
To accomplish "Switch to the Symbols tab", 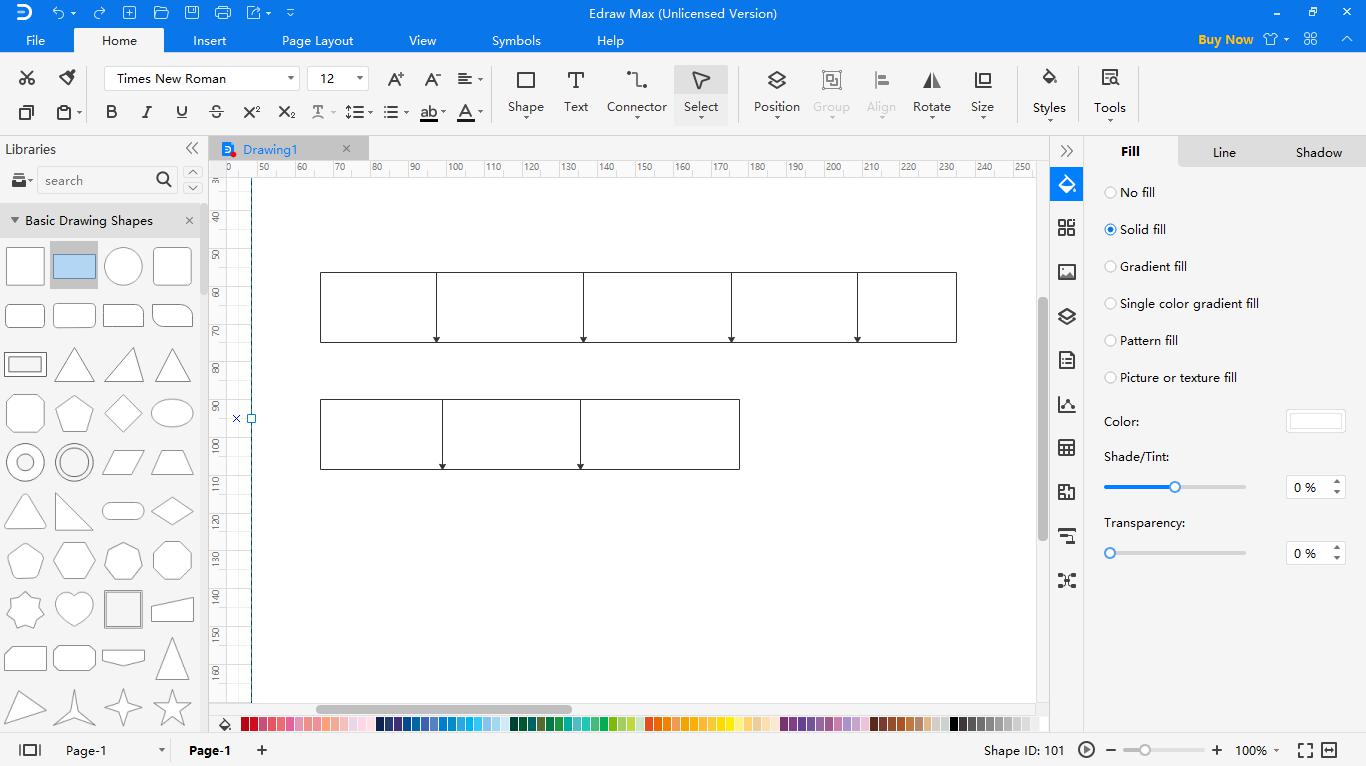I will pos(516,41).
